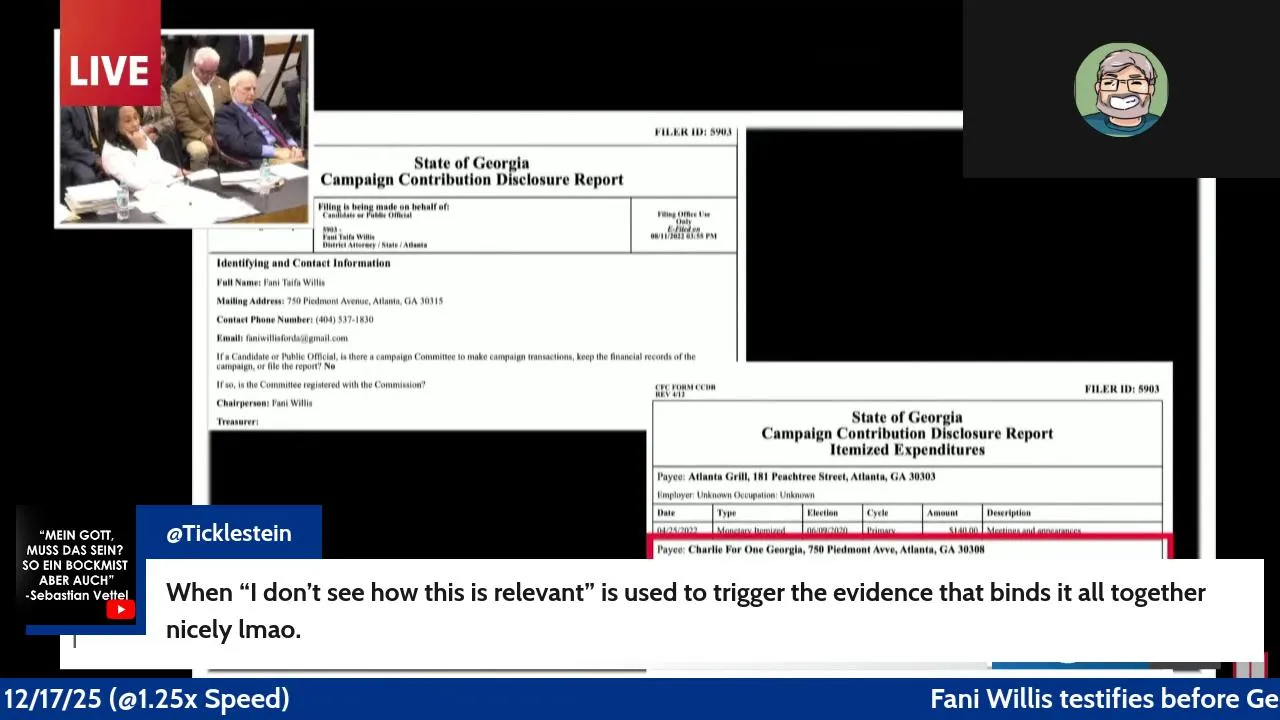Screen dimensions: 1280x720
Task: Click "FILER ID: 5903" on the first document
Action: [693, 132]
